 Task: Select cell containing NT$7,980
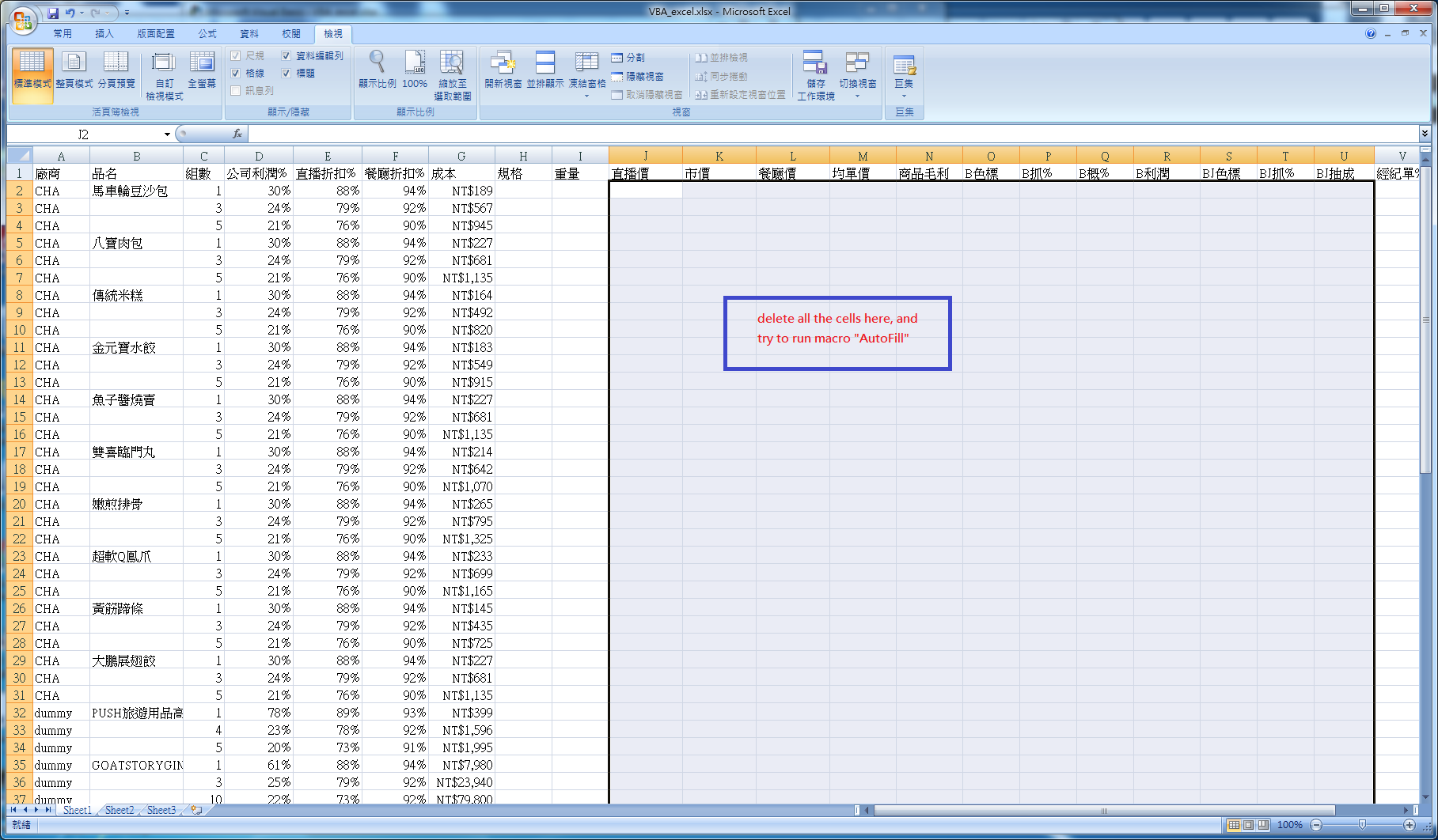click(x=461, y=765)
